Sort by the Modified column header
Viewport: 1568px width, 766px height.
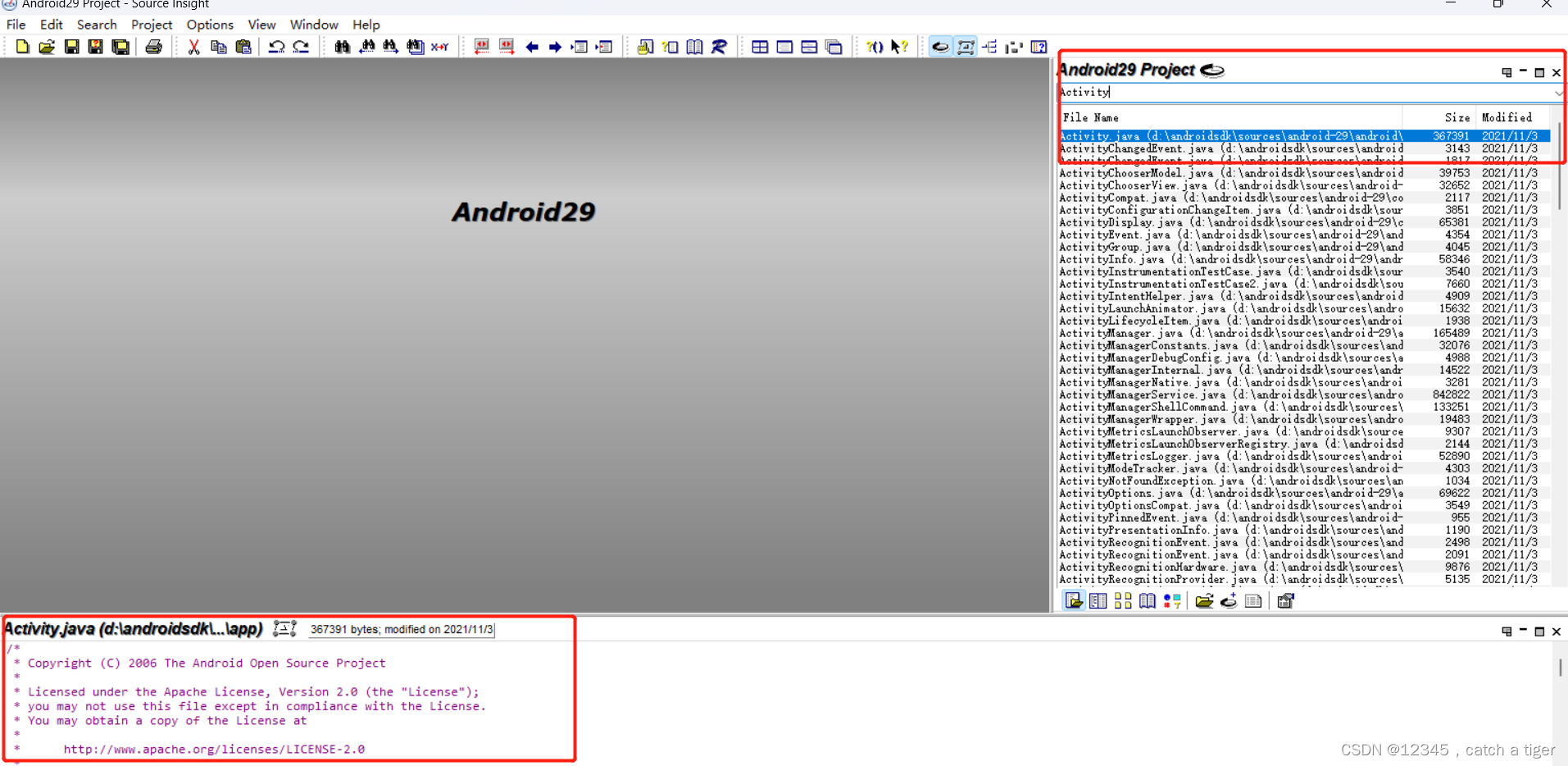[x=1514, y=117]
